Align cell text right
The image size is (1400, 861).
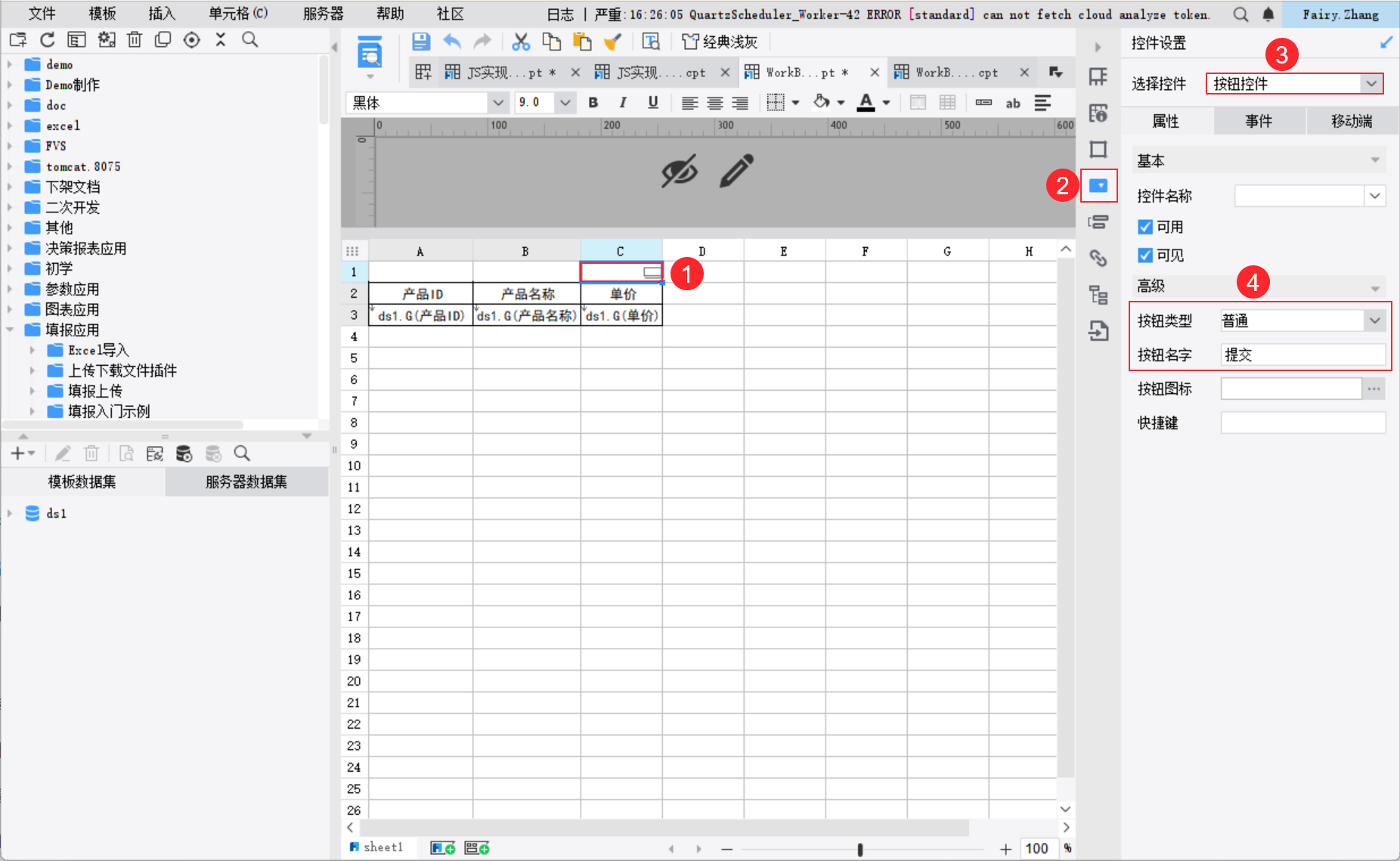[x=740, y=103]
